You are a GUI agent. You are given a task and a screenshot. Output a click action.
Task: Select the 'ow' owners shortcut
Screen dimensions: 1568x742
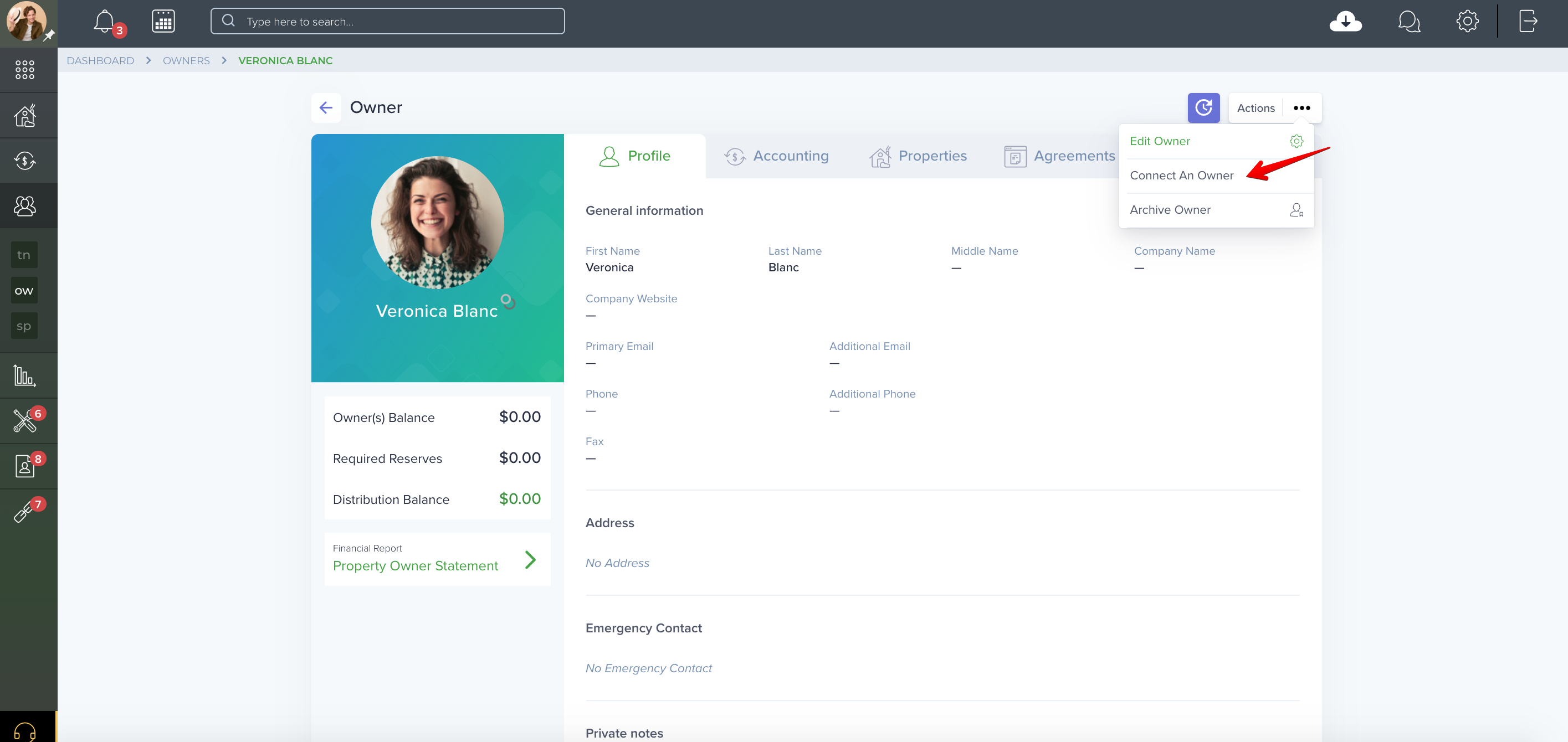click(x=24, y=291)
